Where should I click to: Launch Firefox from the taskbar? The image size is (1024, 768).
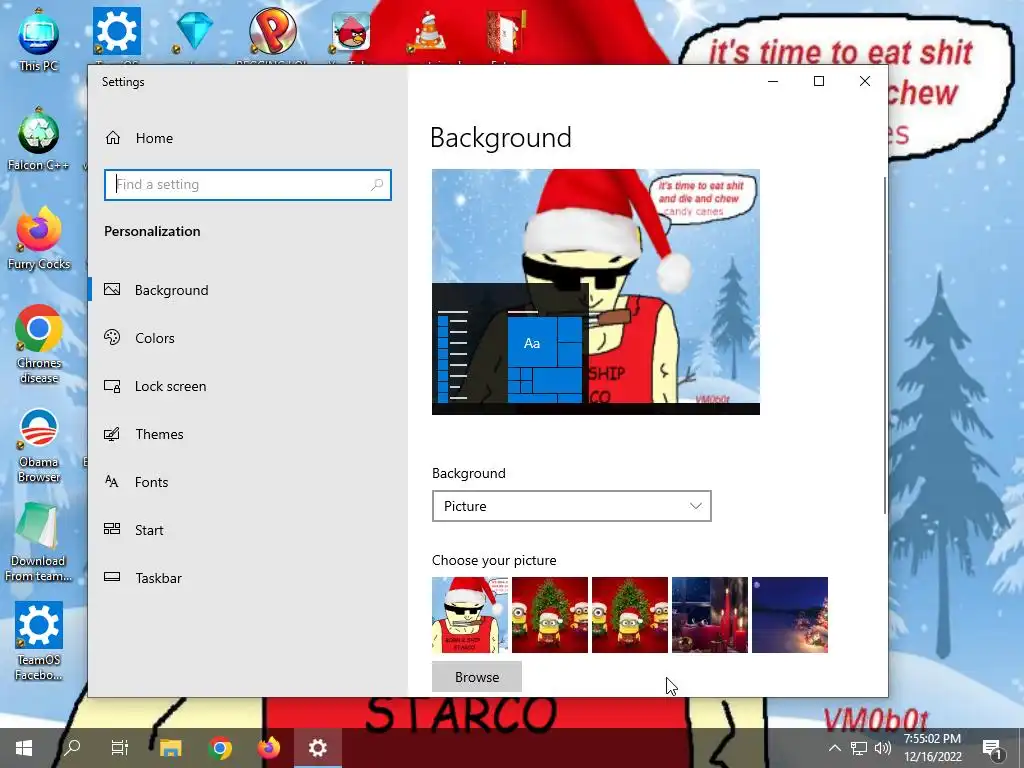pyautogui.click(x=268, y=748)
